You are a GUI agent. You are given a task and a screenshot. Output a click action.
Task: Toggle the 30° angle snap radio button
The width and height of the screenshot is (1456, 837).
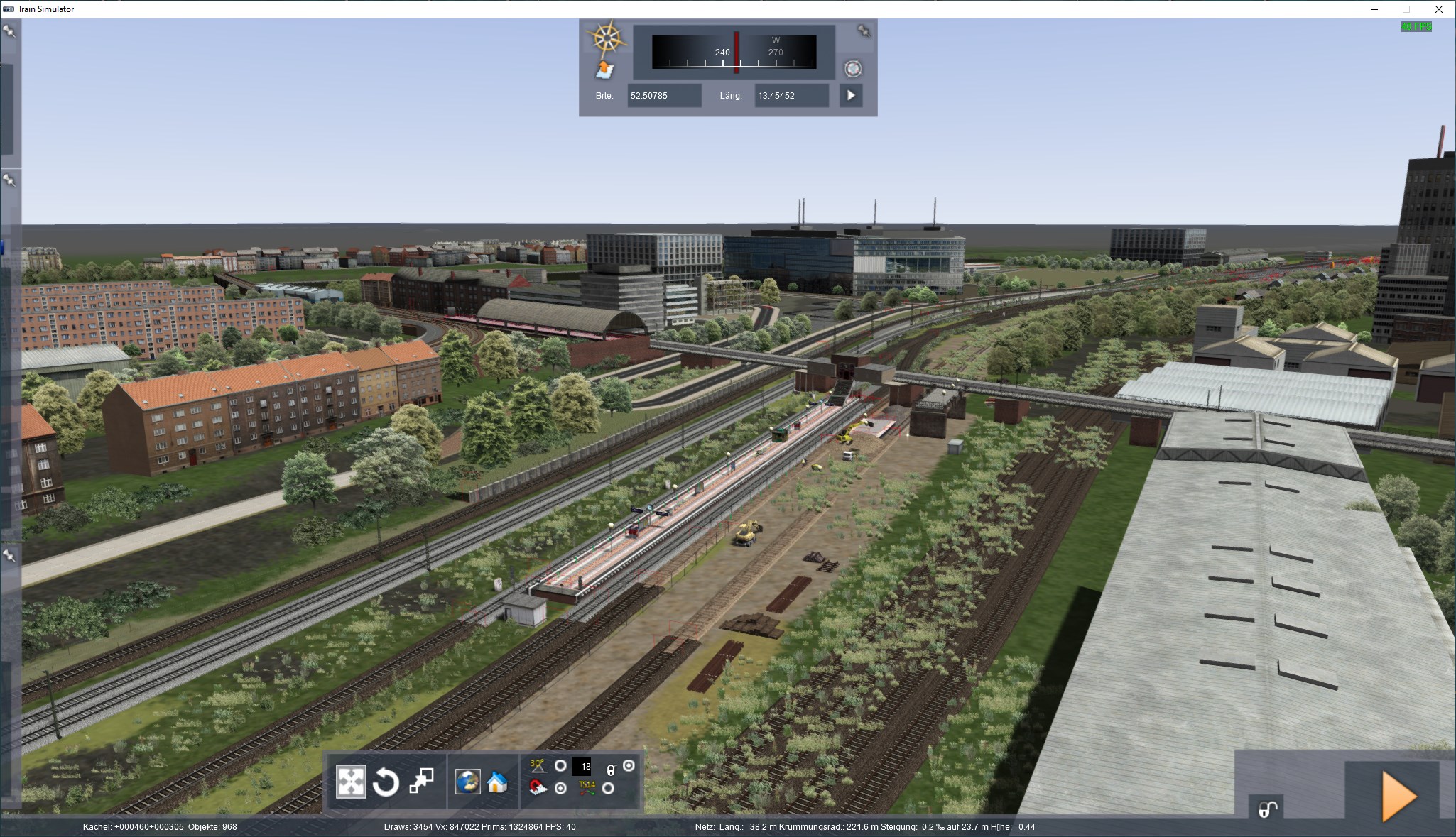560,765
